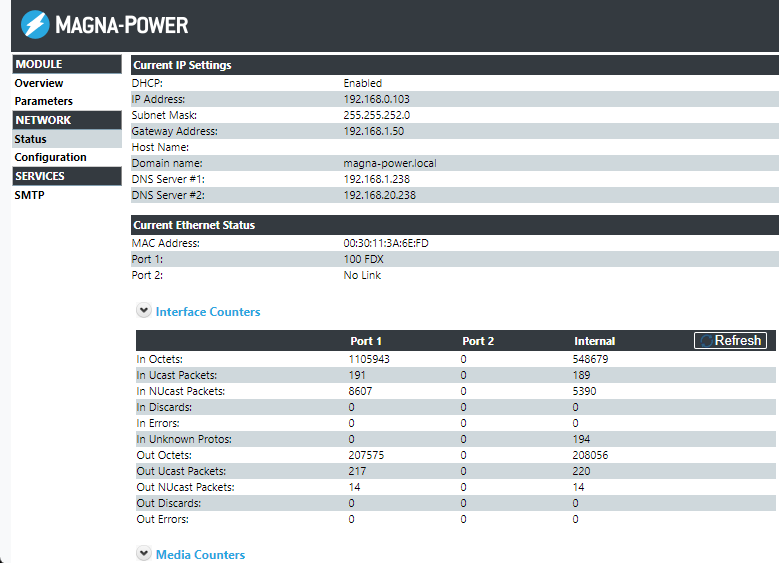Click the In Octets row label

pos(159,359)
